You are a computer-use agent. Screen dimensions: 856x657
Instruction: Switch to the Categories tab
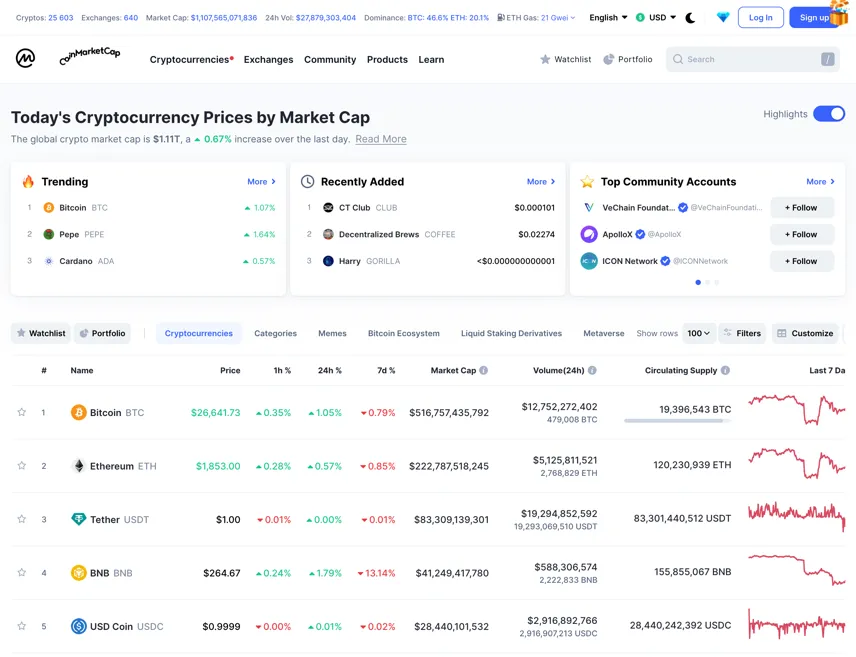[275, 333]
